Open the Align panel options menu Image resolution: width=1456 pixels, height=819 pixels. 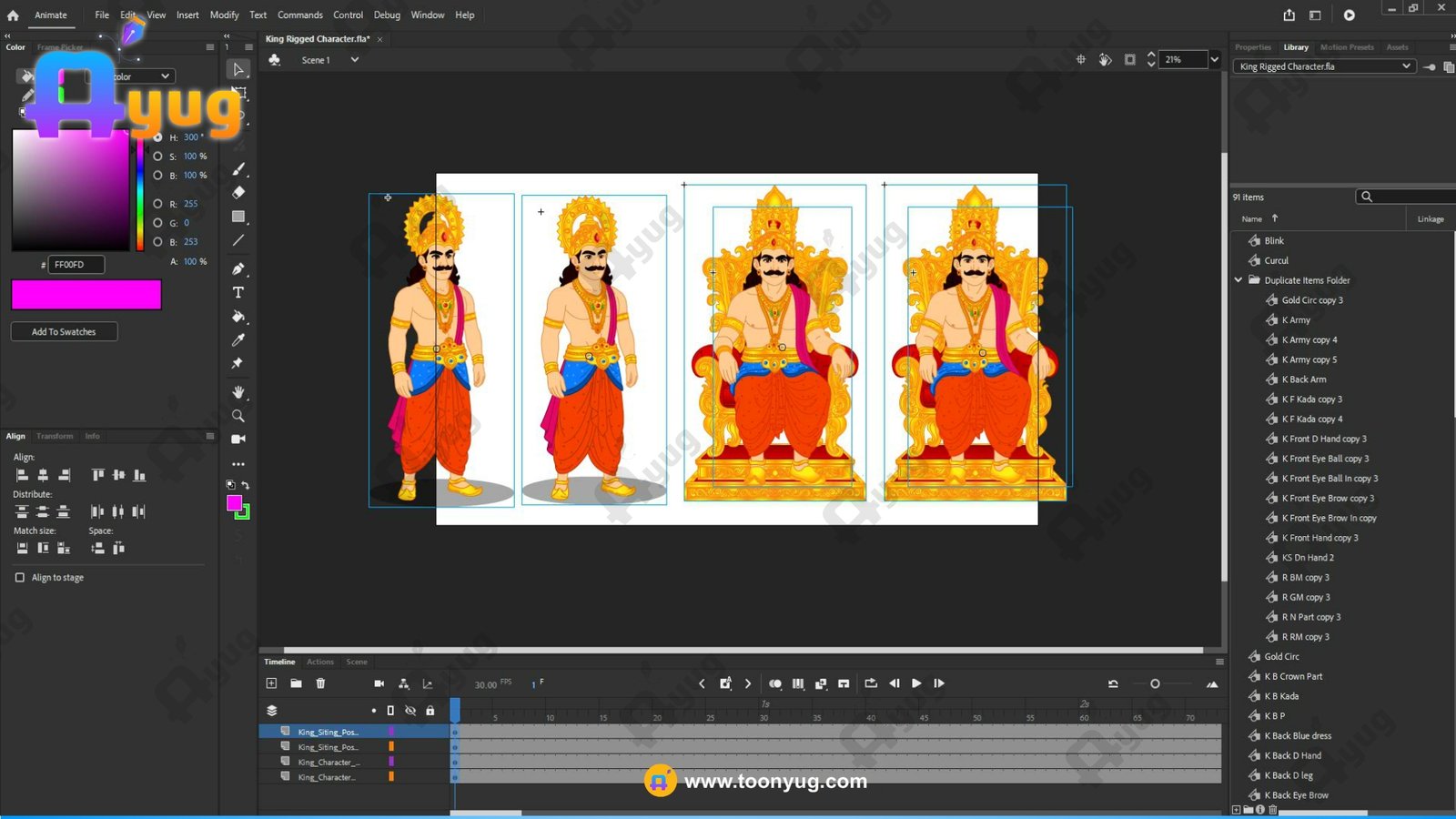pos(210,436)
